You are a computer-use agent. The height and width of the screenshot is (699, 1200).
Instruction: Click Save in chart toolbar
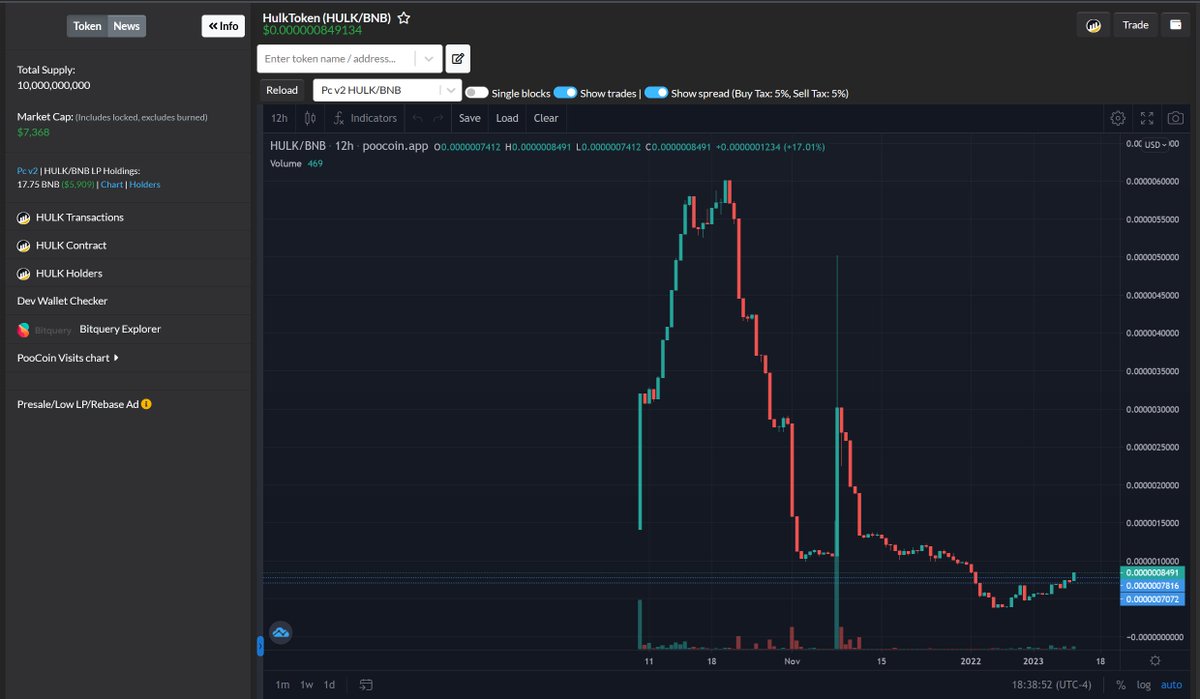(470, 118)
